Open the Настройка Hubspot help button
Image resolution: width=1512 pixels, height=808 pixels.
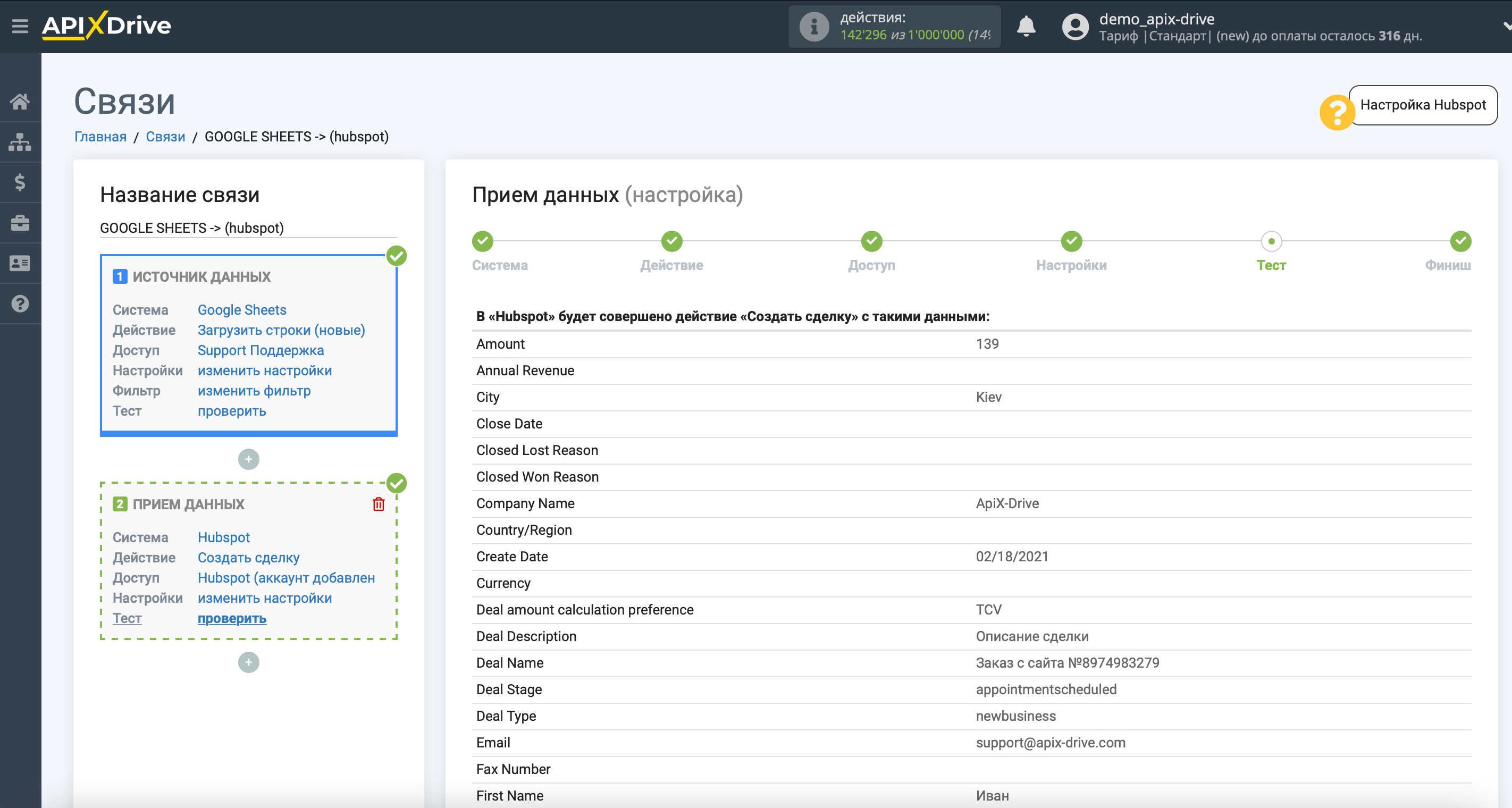[1423, 105]
